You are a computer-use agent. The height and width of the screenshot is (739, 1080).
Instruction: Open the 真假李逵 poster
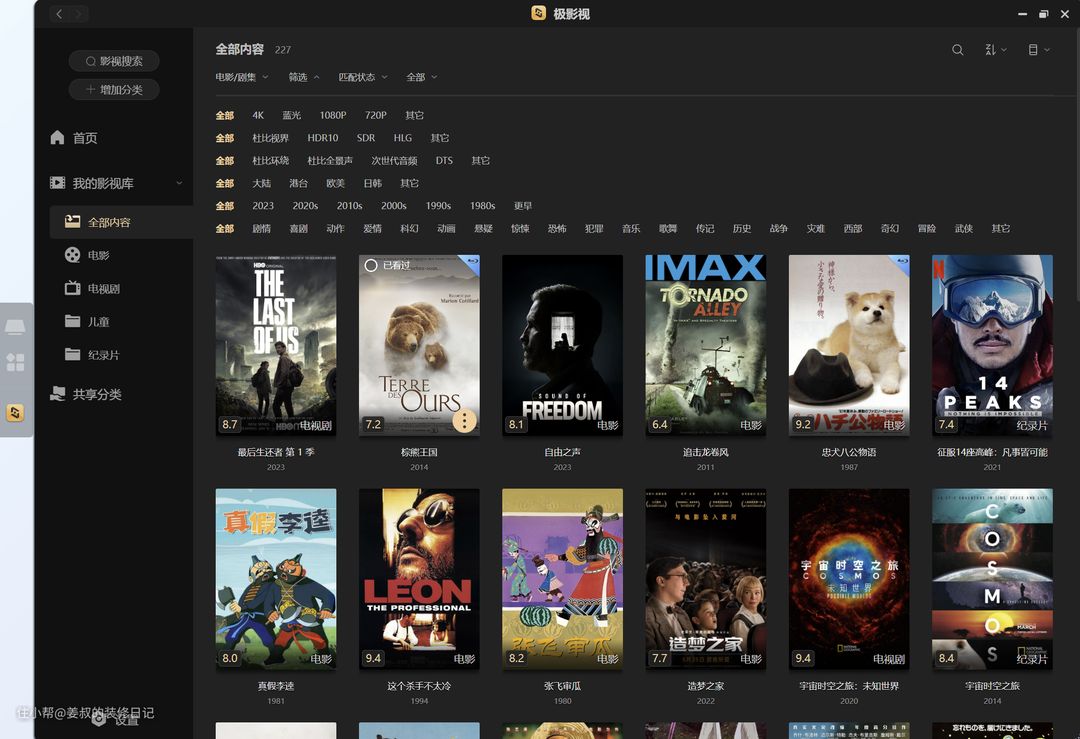point(276,579)
